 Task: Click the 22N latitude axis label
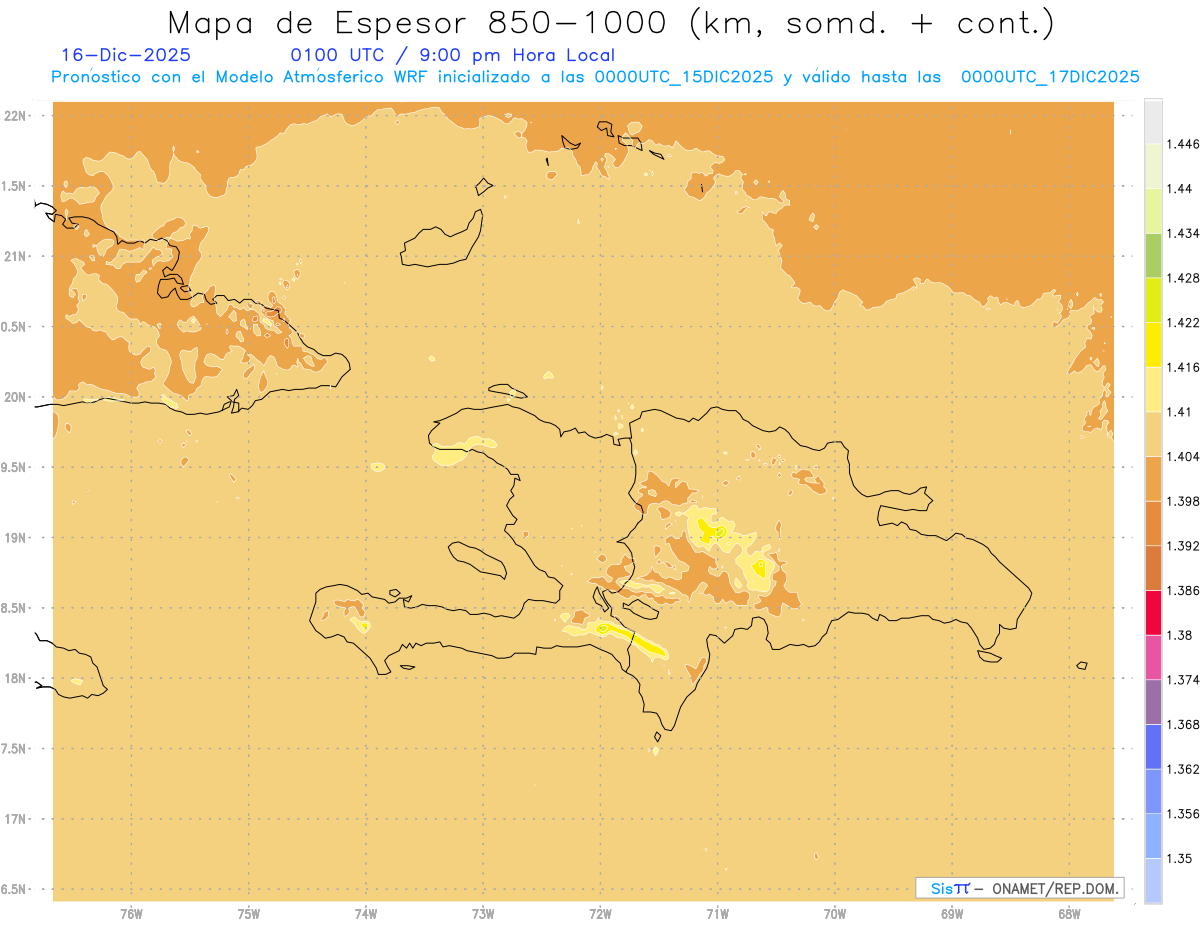coord(17,116)
